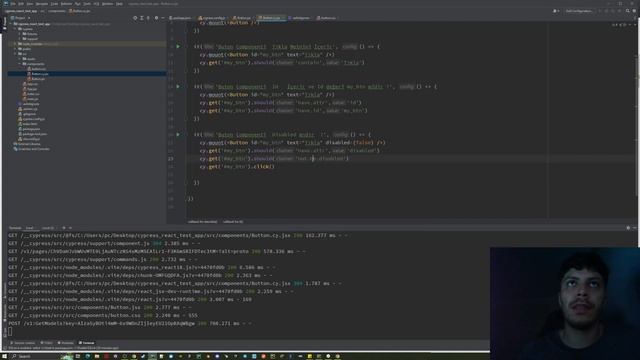Select the Local terminal session tab

(x=30, y=228)
